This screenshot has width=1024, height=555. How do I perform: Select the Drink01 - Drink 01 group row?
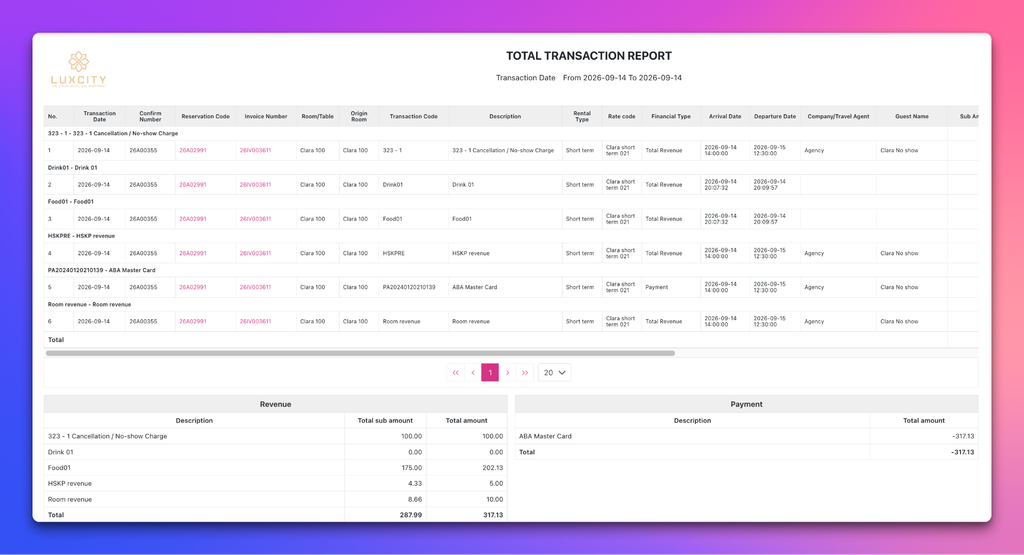tap(511, 168)
